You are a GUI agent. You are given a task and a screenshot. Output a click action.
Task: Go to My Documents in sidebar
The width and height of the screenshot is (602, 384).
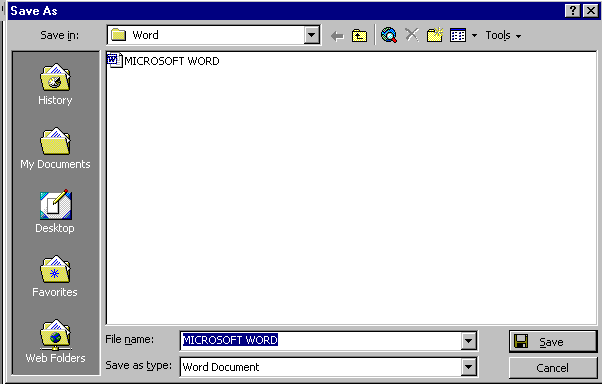(55, 148)
